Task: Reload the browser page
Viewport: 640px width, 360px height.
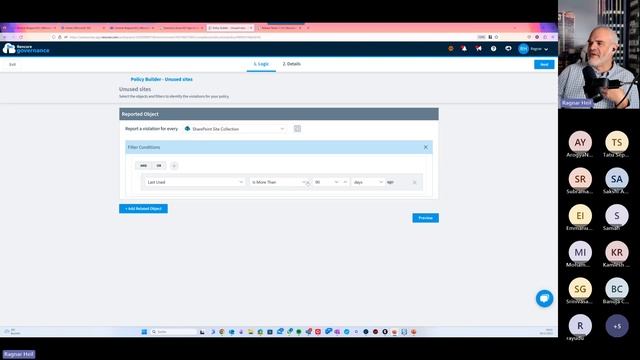Action: click(x=21, y=37)
